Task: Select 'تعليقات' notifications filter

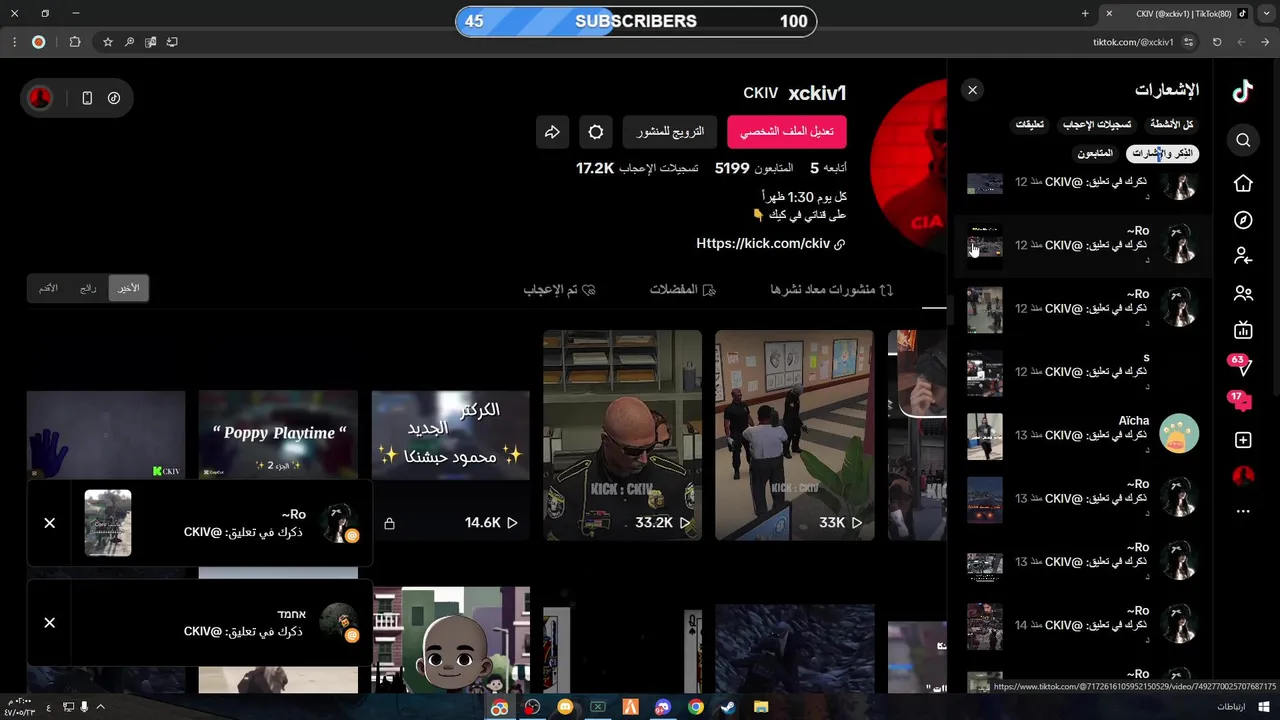Action: 1030,125
